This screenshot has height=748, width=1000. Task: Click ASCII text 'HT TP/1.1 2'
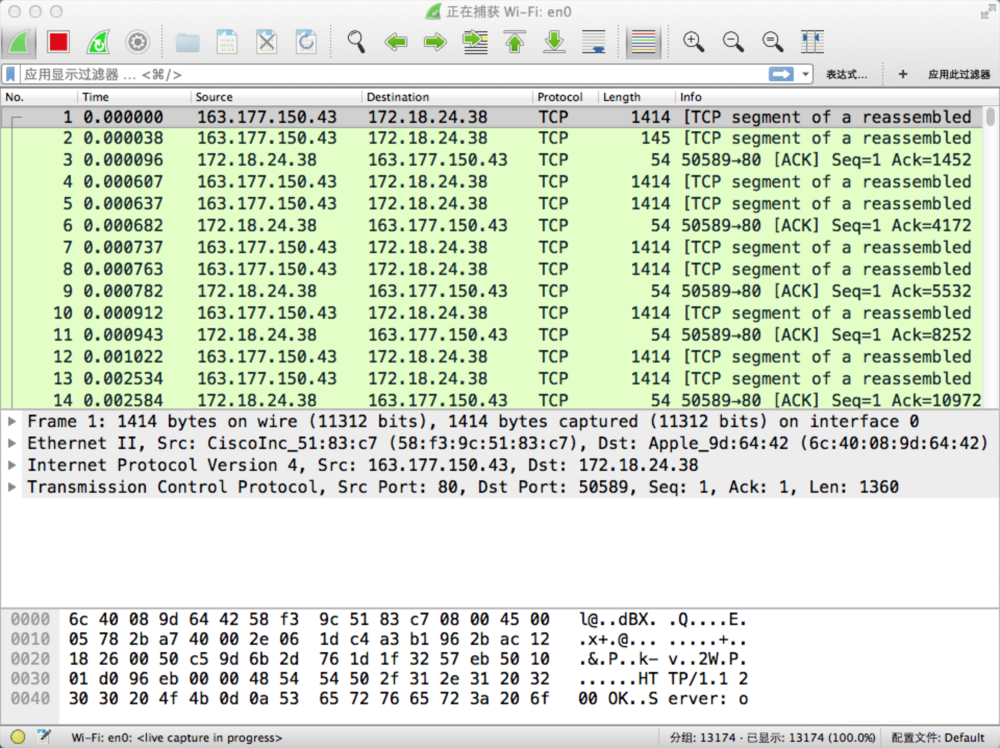tap(693, 679)
